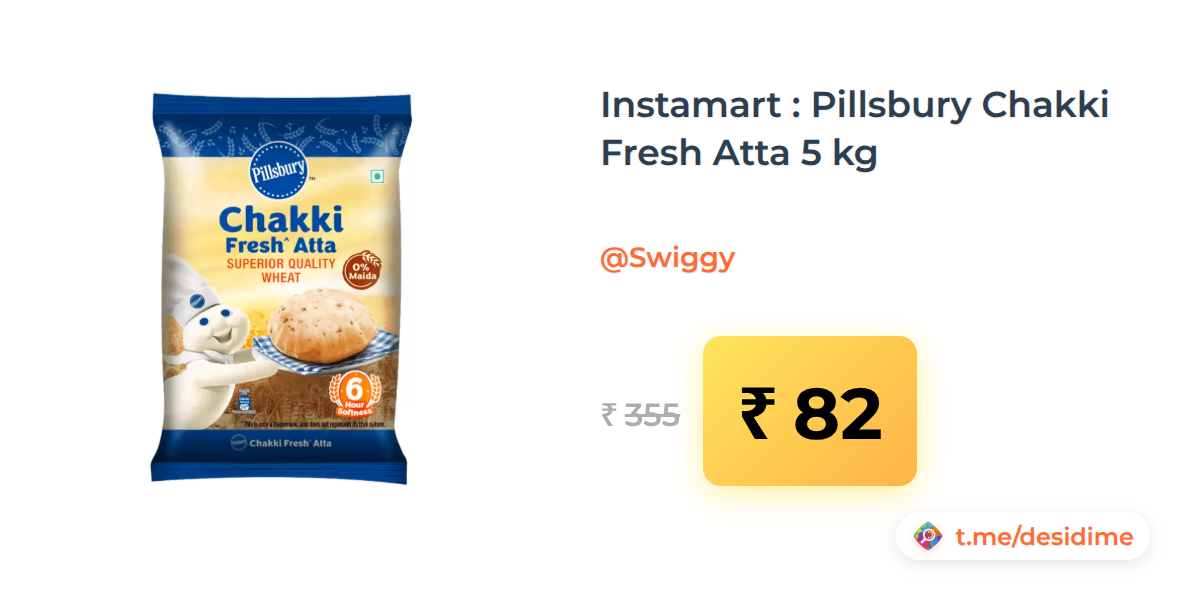The image size is (1200, 600).
Task: Open the @Swiggy store link
Action: pyautogui.click(x=667, y=258)
